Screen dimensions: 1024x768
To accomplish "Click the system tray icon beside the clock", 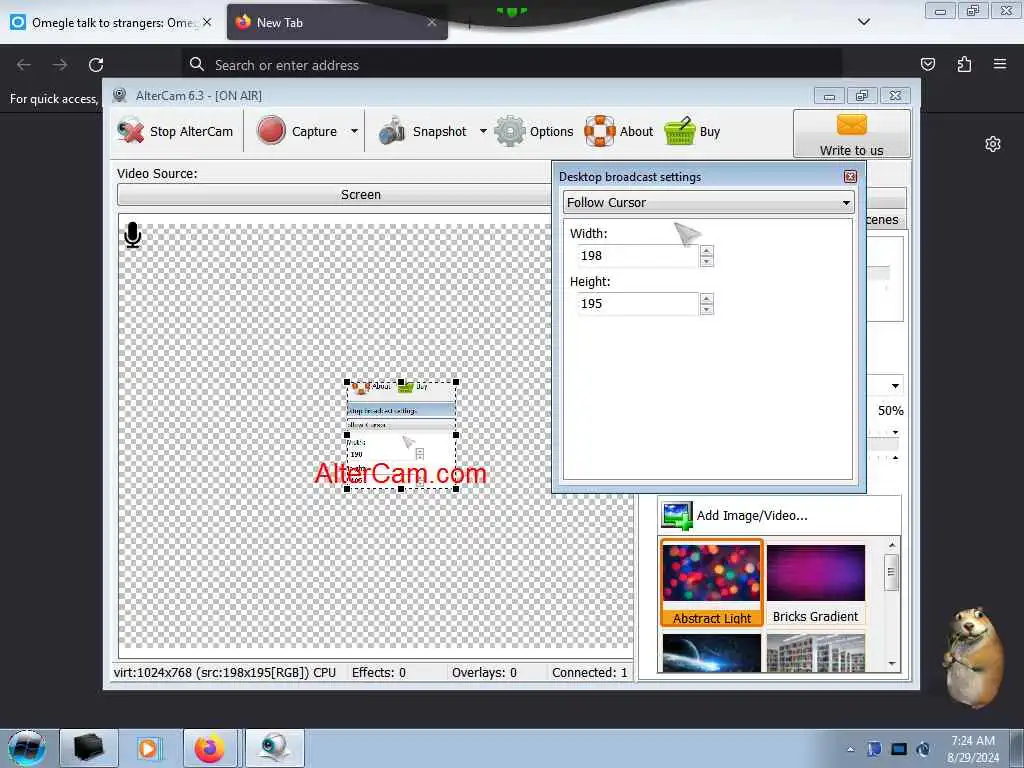I will 923,749.
